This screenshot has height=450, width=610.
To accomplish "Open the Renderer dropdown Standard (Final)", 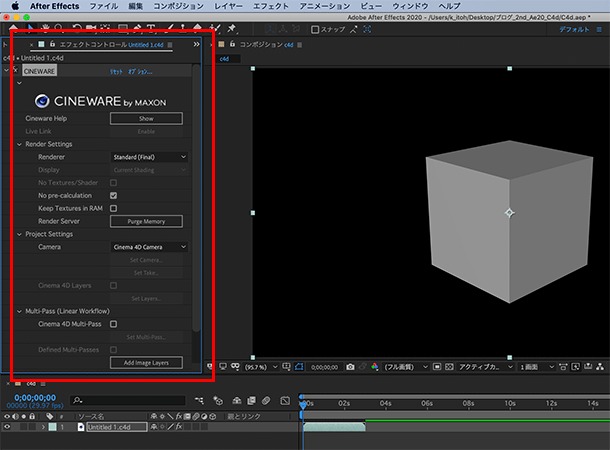I will 149,157.
